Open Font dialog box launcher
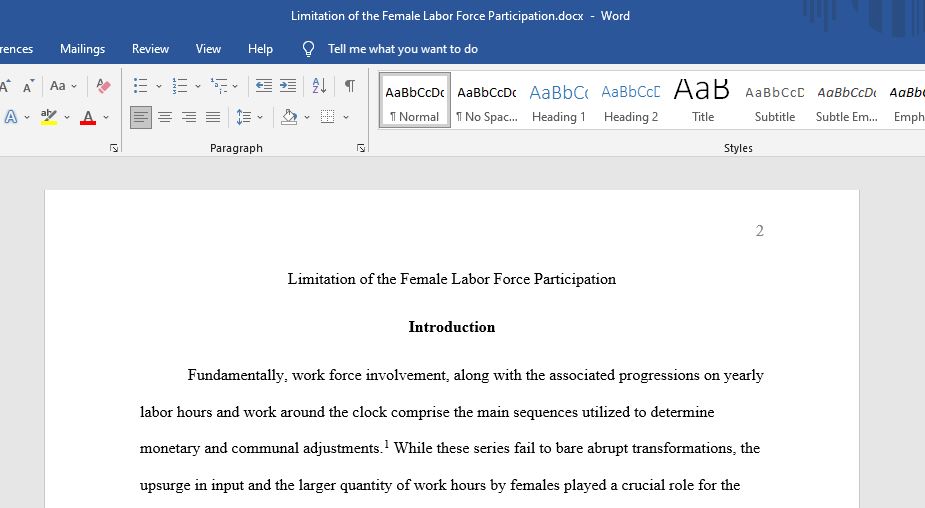Screen dimensions: 925x508 pyautogui.click(x=114, y=149)
